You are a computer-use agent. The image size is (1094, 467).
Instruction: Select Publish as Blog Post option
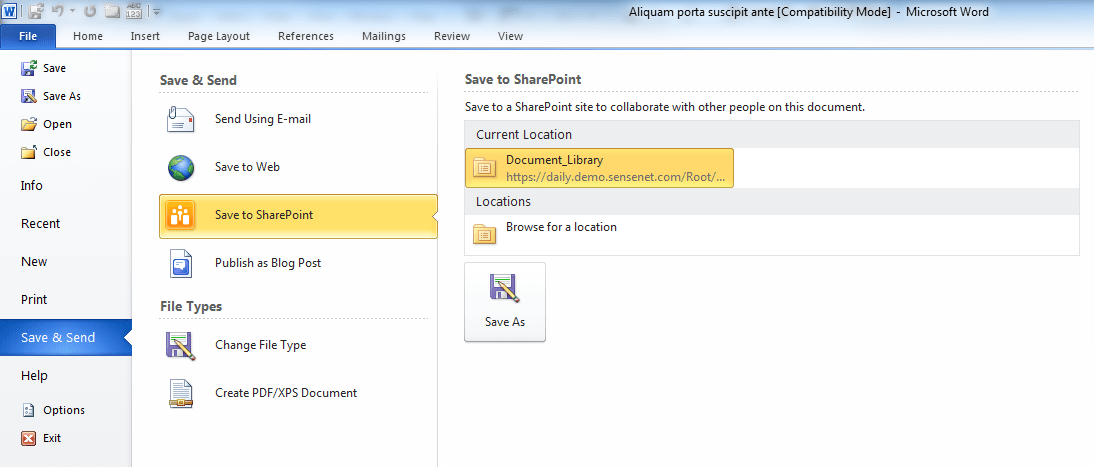click(298, 264)
